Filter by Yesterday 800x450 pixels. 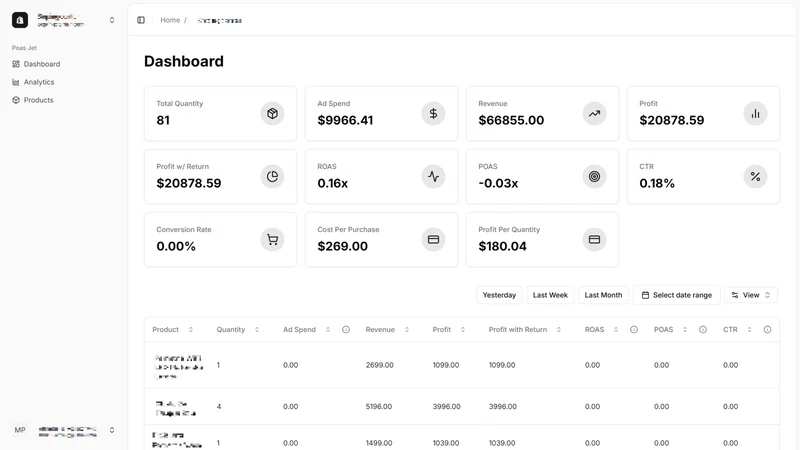[x=499, y=295]
